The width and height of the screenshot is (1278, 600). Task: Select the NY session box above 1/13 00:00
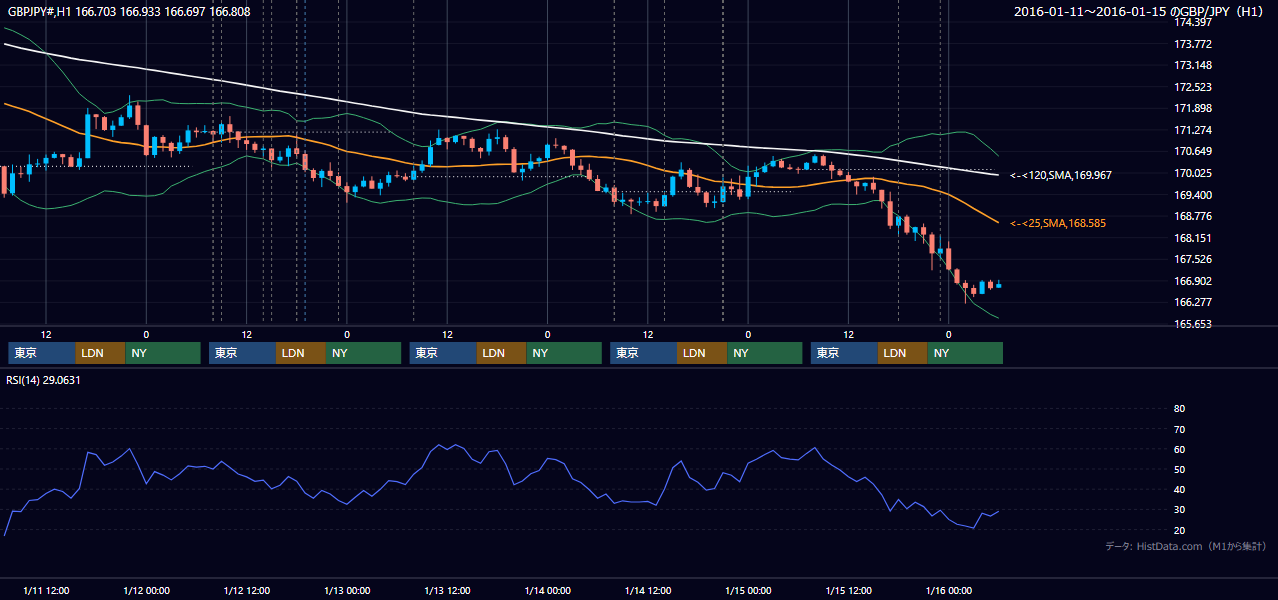pyautogui.click(x=364, y=353)
